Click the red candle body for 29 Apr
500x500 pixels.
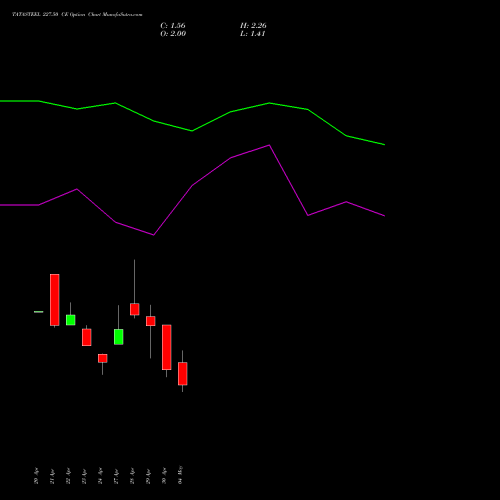pos(151,321)
